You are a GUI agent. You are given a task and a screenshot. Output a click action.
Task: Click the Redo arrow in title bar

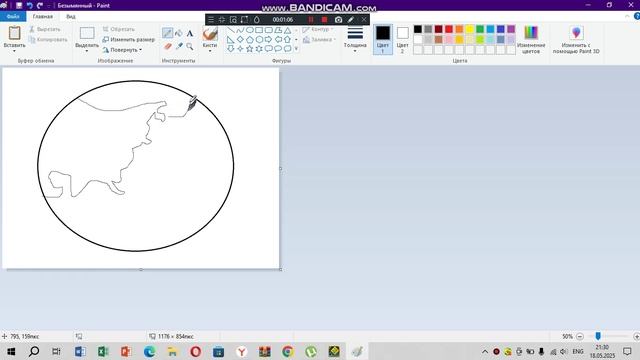click(x=40, y=5)
